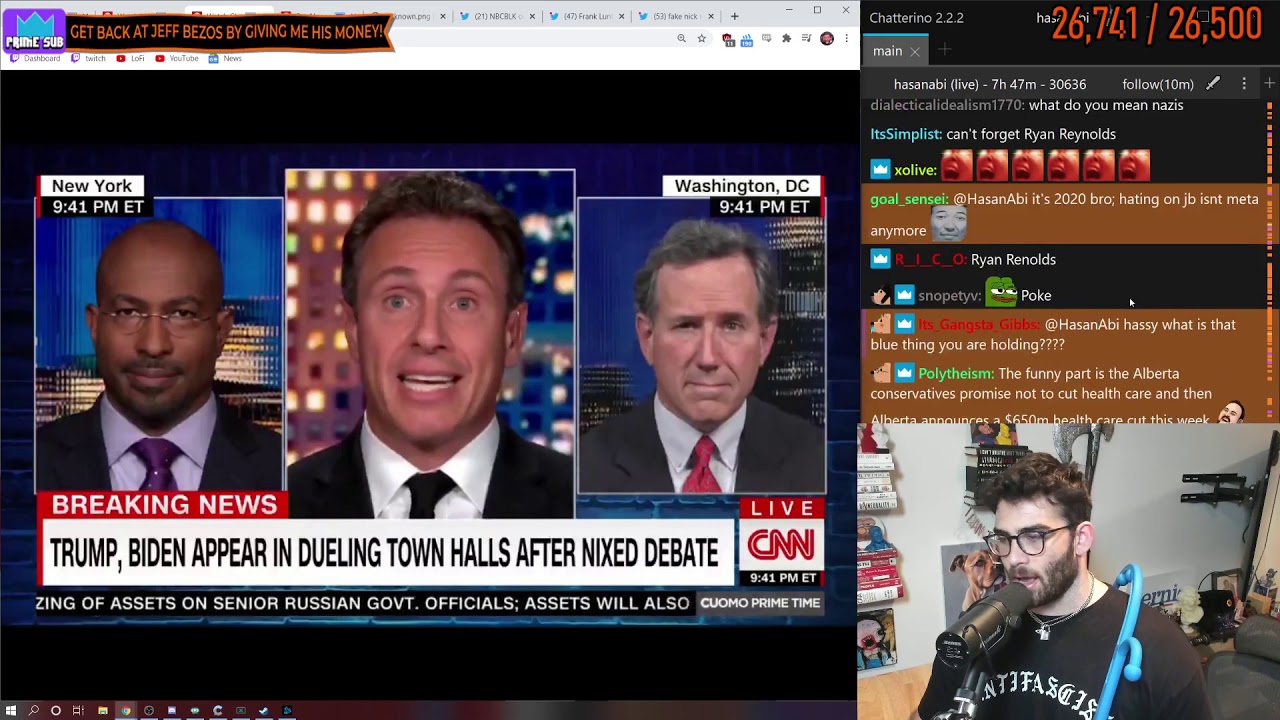Open File Explorer from the taskbar
Viewport: 1280px width, 720px height.
[x=102, y=711]
